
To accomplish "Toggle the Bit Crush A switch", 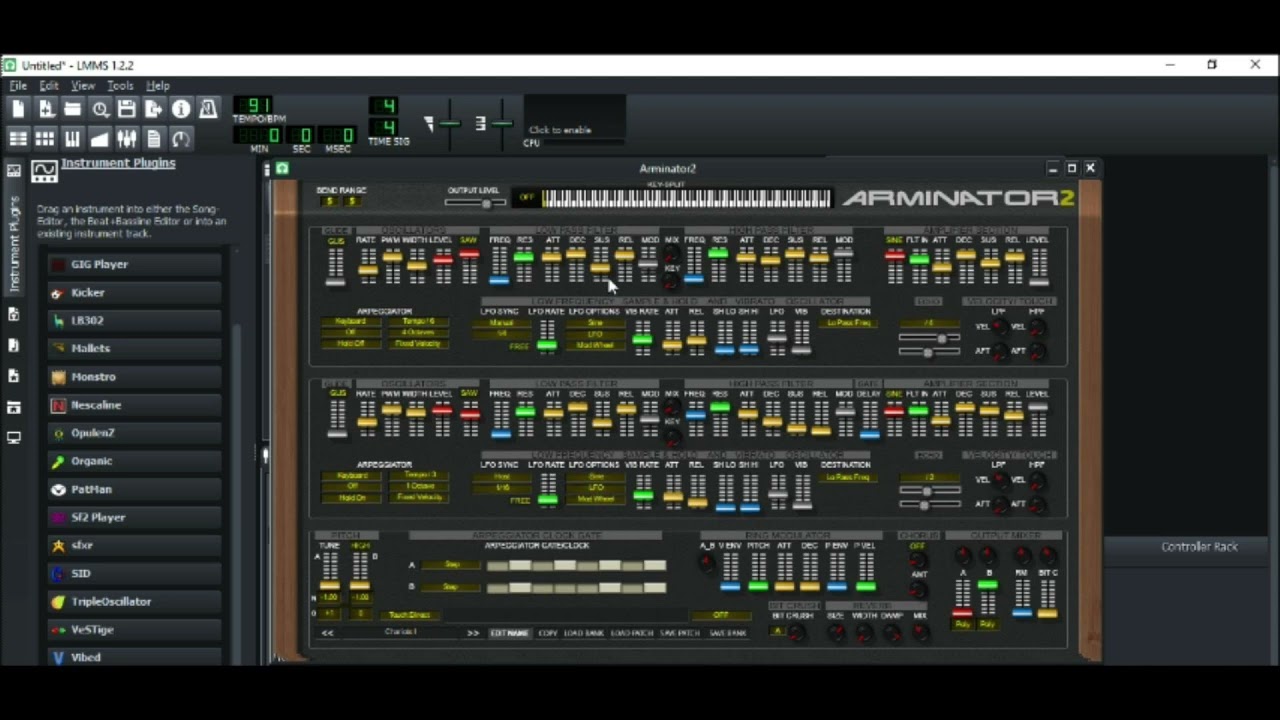I will [x=778, y=631].
